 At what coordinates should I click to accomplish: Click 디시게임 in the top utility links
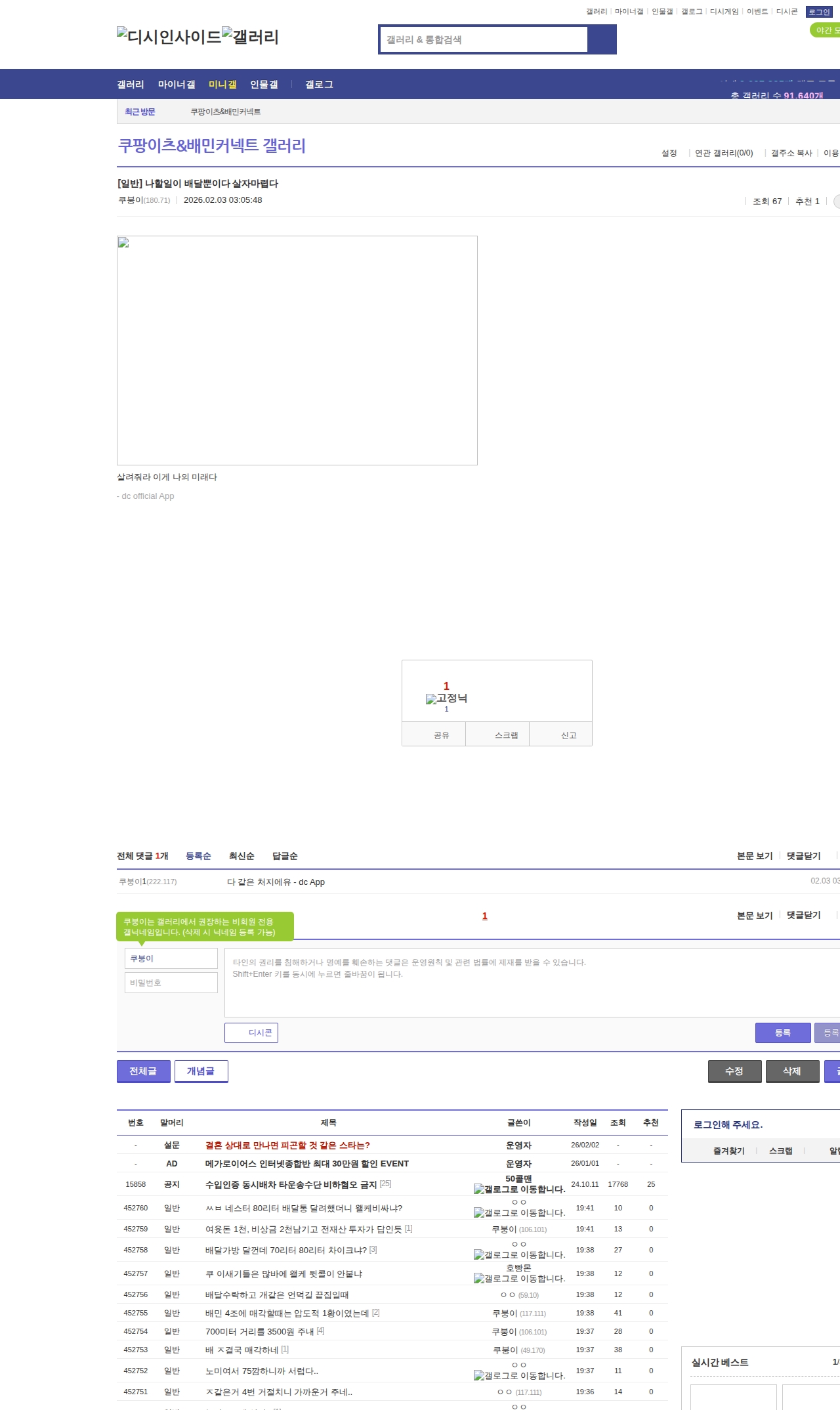[x=724, y=12]
